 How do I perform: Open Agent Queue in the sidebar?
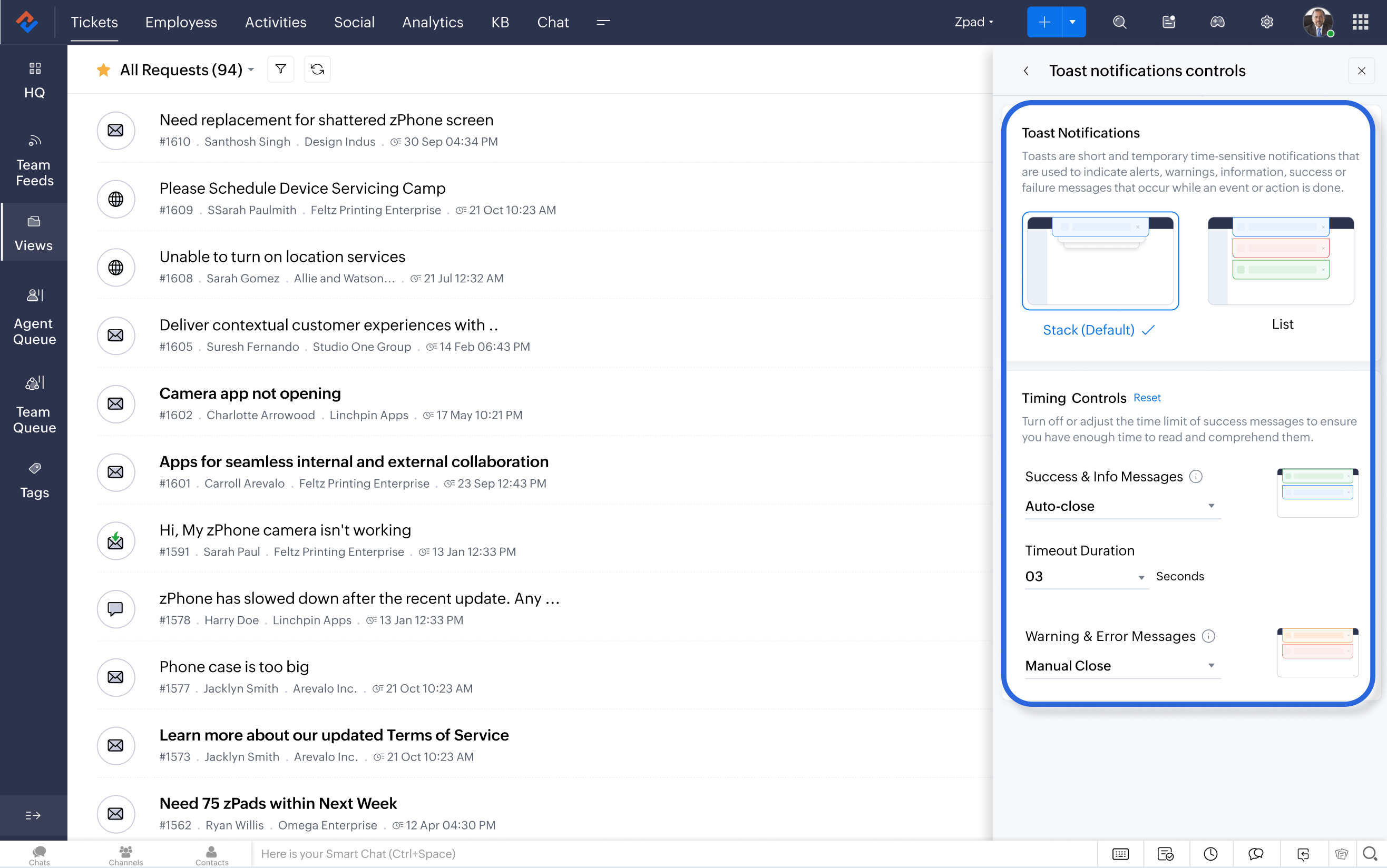pos(34,318)
